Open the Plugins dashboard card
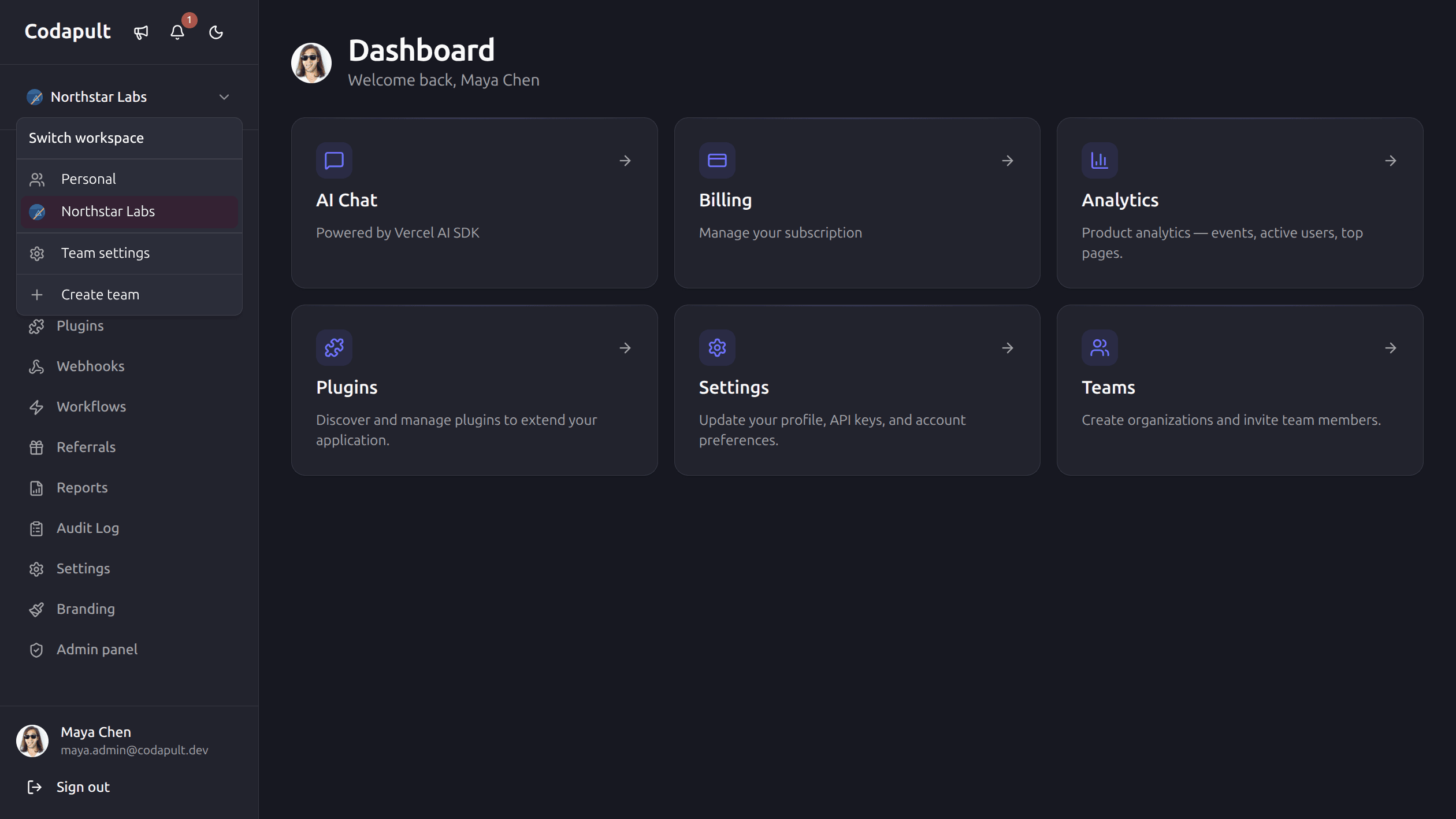This screenshot has width=1456, height=819. tap(474, 390)
